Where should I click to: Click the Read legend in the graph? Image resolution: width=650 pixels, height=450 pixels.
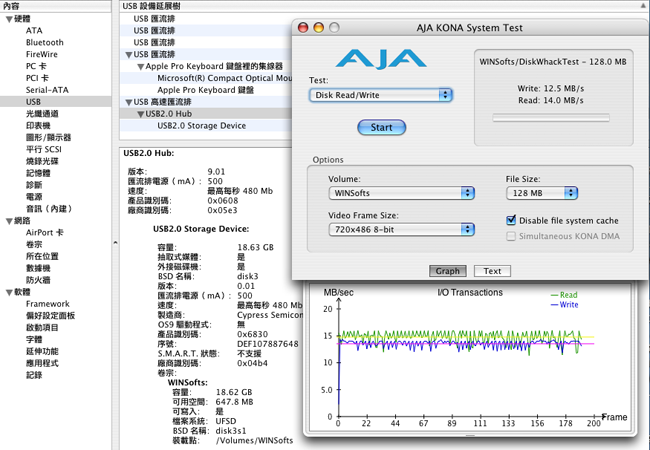click(x=564, y=295)
